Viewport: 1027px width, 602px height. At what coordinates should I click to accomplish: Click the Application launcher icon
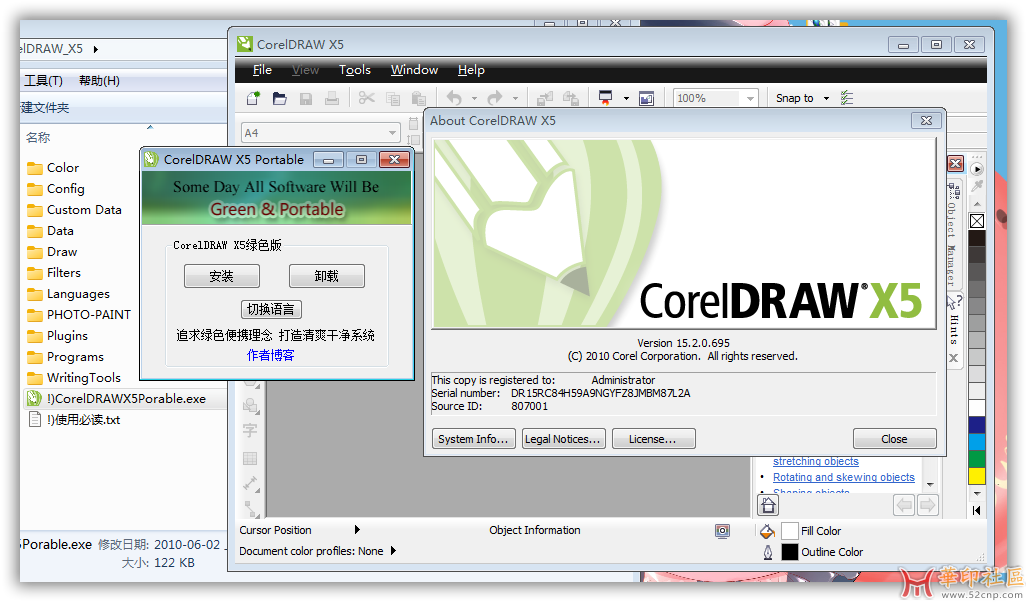pos(605,98)
